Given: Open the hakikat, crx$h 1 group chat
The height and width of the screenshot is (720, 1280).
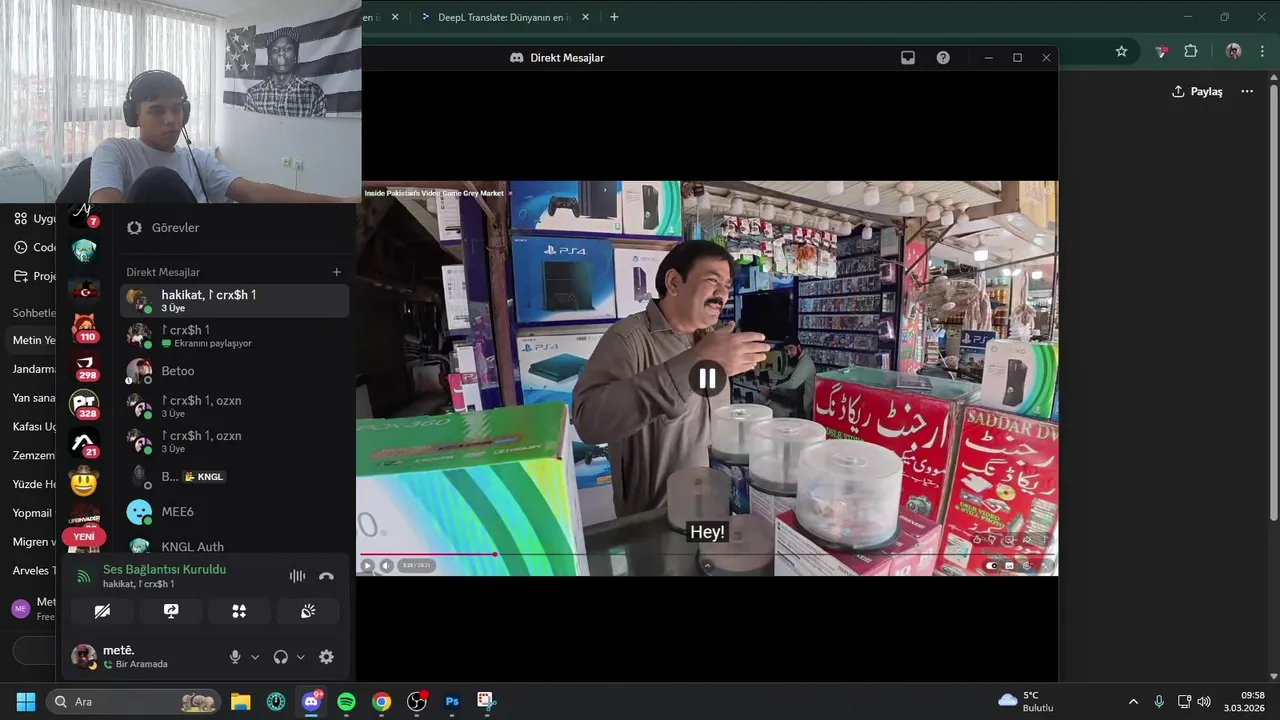Looking at the screenshot, I should 234,301.
